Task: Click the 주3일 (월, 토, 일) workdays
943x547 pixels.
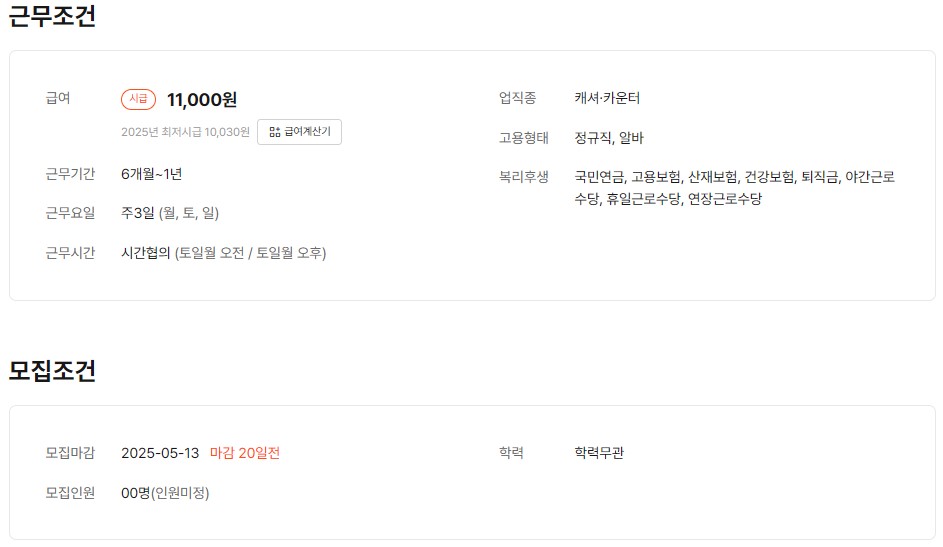Action: click(x=170, y=213)
